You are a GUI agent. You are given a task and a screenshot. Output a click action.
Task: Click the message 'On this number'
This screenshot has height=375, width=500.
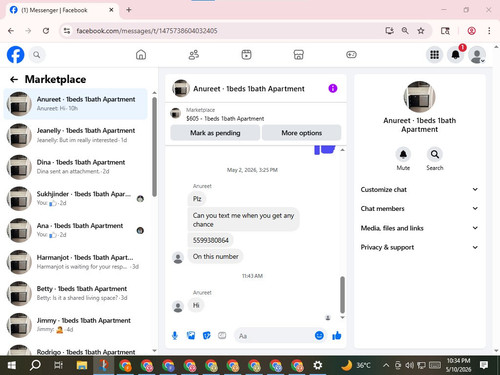tap(216, 256)
